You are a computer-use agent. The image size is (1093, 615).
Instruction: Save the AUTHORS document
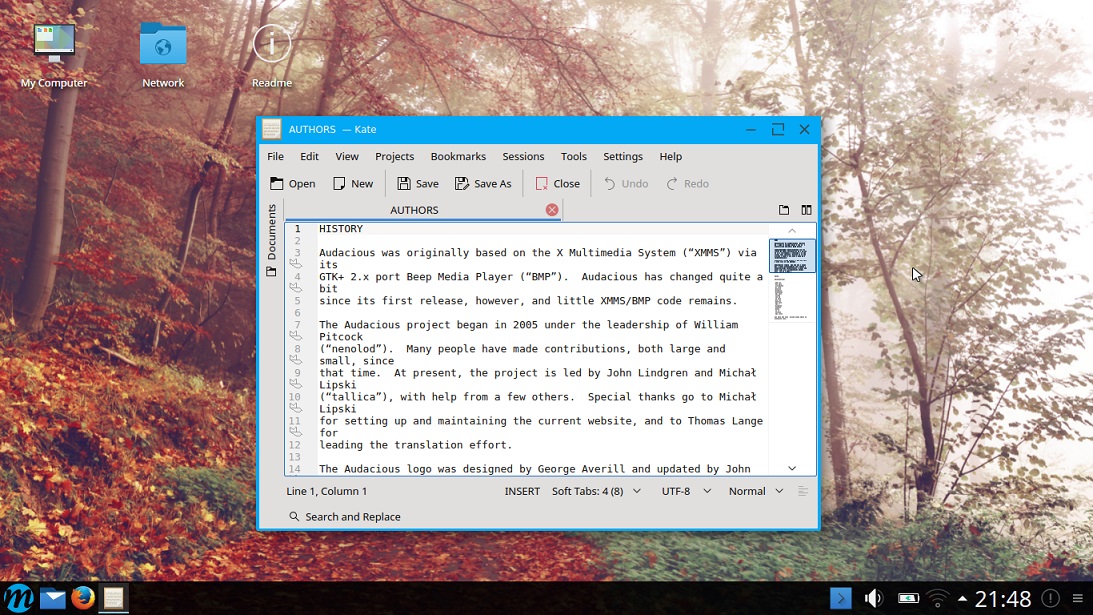[418, 183]
